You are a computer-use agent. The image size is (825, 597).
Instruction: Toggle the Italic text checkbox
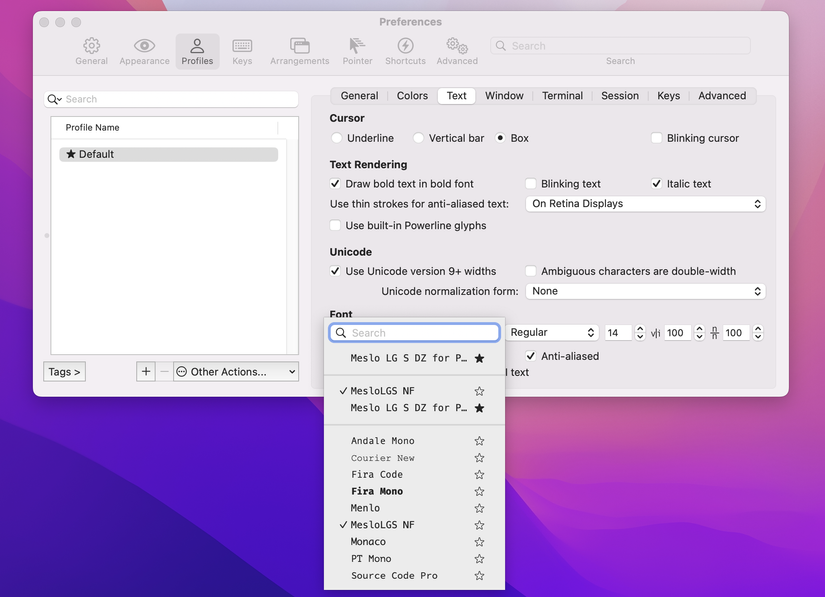[x=657, y=184]
